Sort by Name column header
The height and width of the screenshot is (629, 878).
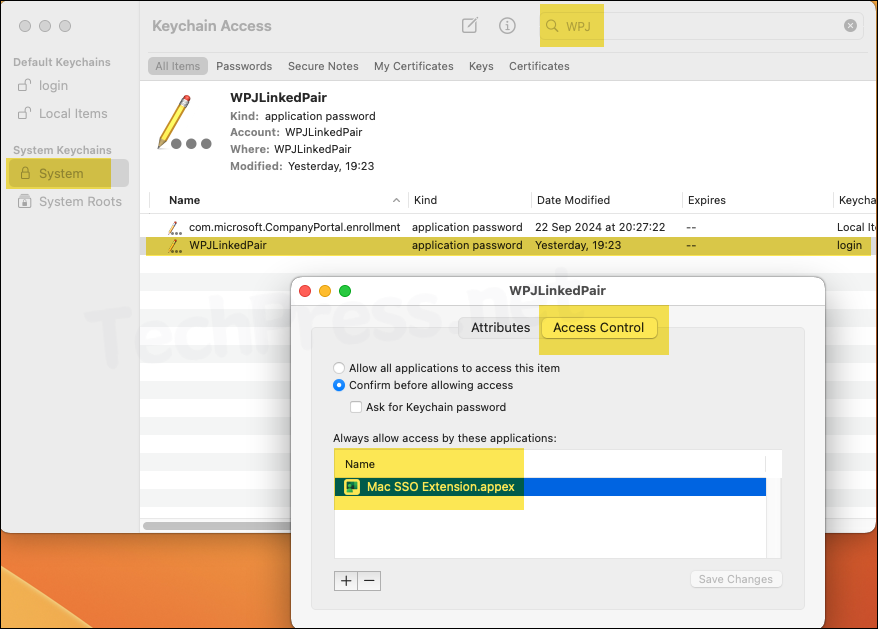184,200
